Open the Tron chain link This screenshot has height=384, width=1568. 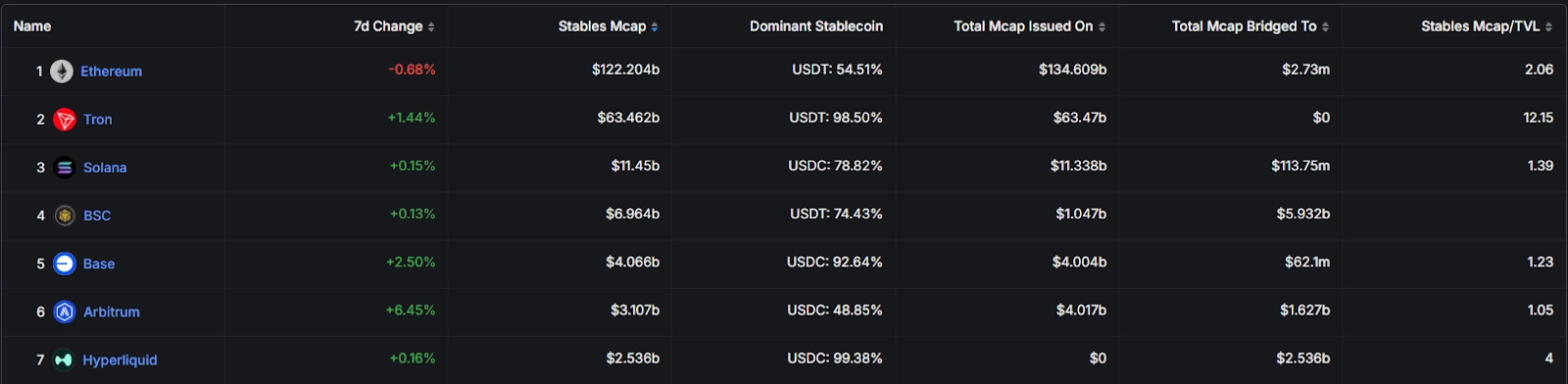(98, 120)
